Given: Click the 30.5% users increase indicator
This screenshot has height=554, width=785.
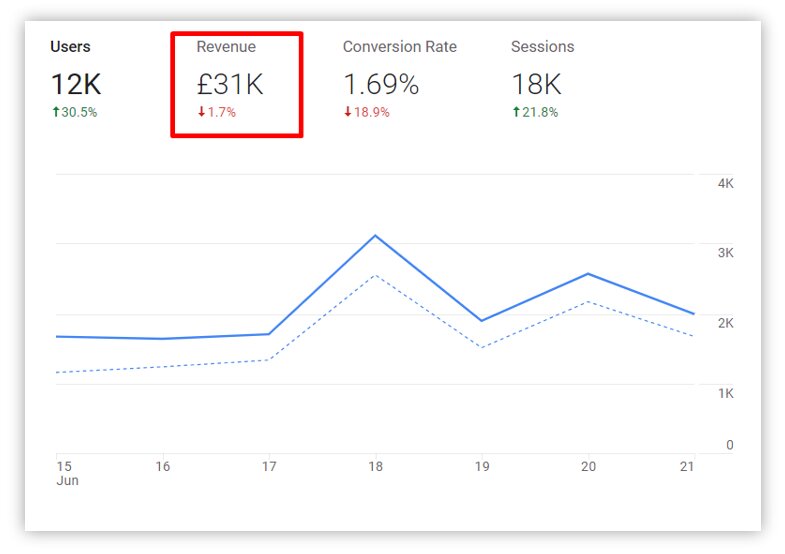Looking at the screenshot, I should tap(75, 112).
